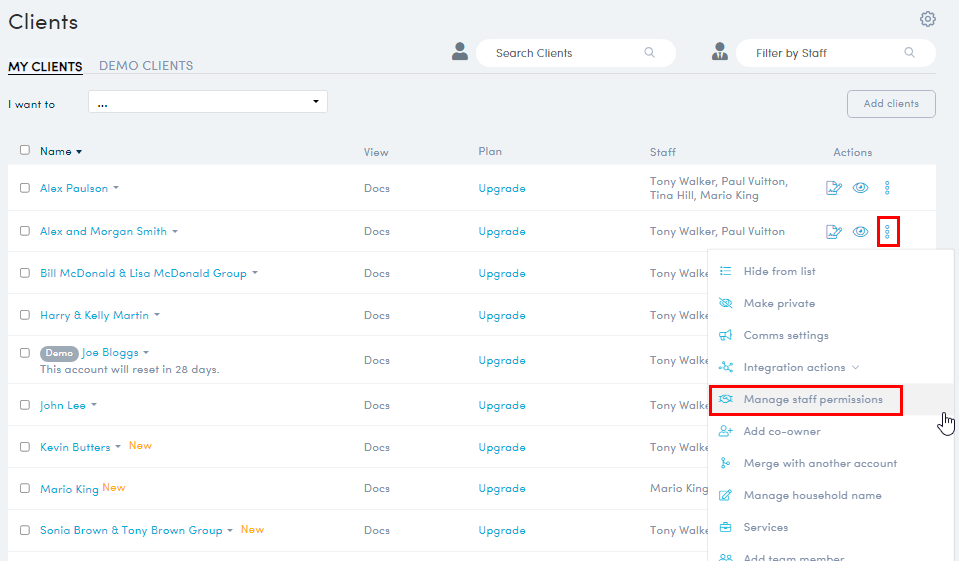959x561 pixels.
Task: Open the 'I want to' dropdown
Action: click(x=207, y=102)
